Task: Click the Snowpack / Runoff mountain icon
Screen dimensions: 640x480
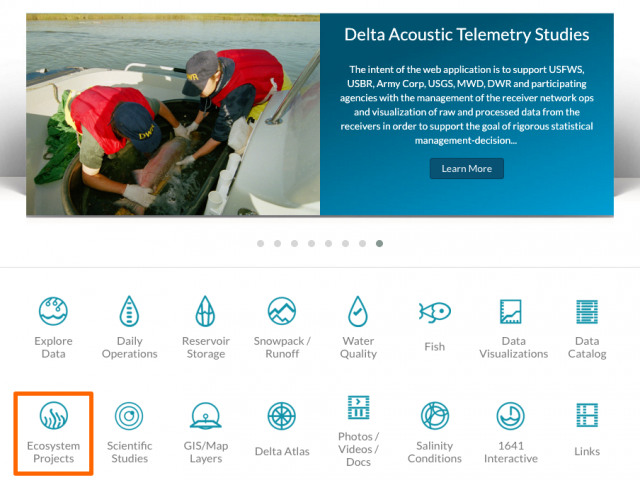Action: pyautogui.click(x=282, y=311)
